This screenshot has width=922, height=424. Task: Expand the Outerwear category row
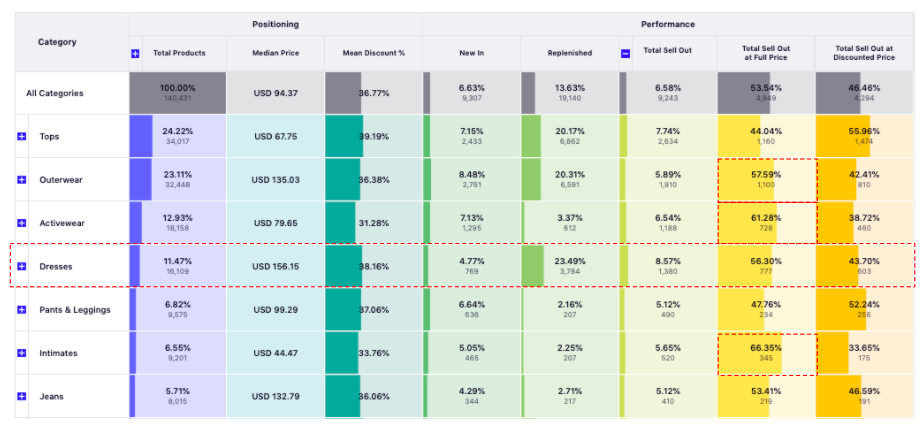click(x=21, y=180)
